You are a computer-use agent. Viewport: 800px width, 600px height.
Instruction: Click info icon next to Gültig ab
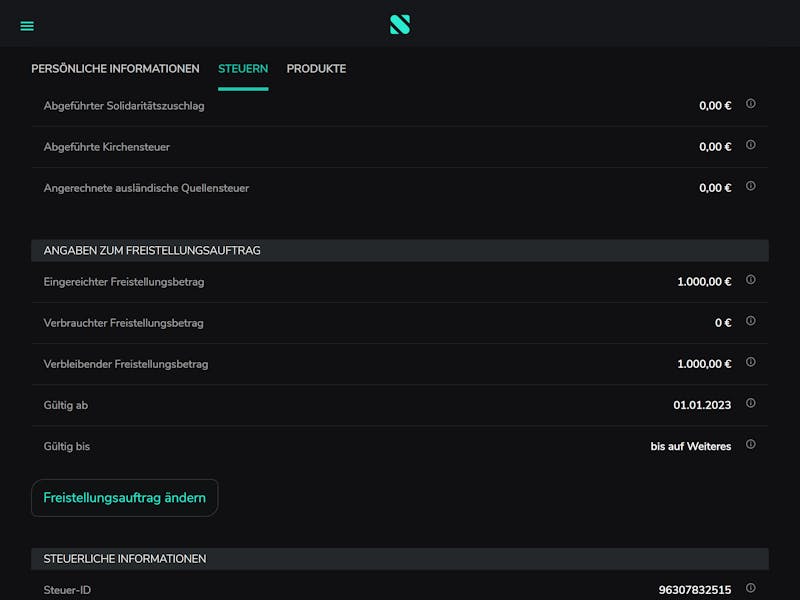(x=751, y=403)
